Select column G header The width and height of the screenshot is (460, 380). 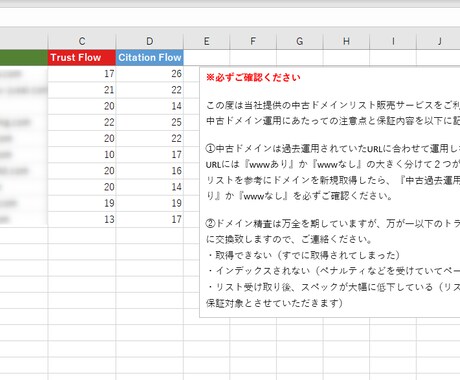point(300,41)
